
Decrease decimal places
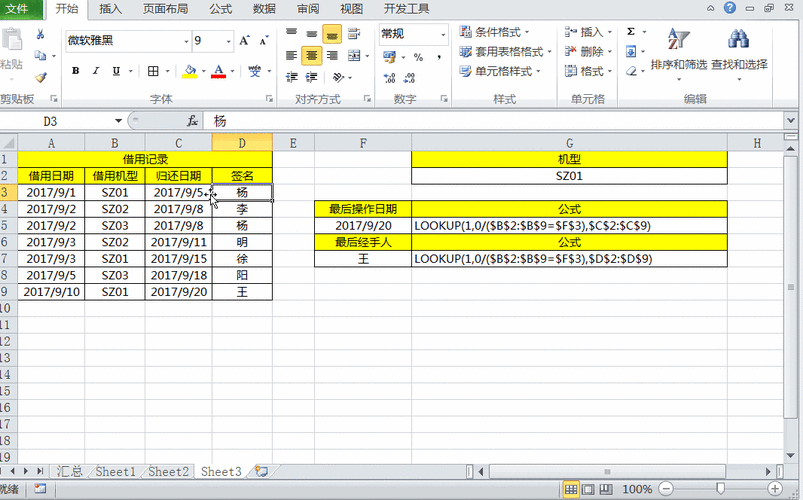pyautogui.click(x=409, y=78)
